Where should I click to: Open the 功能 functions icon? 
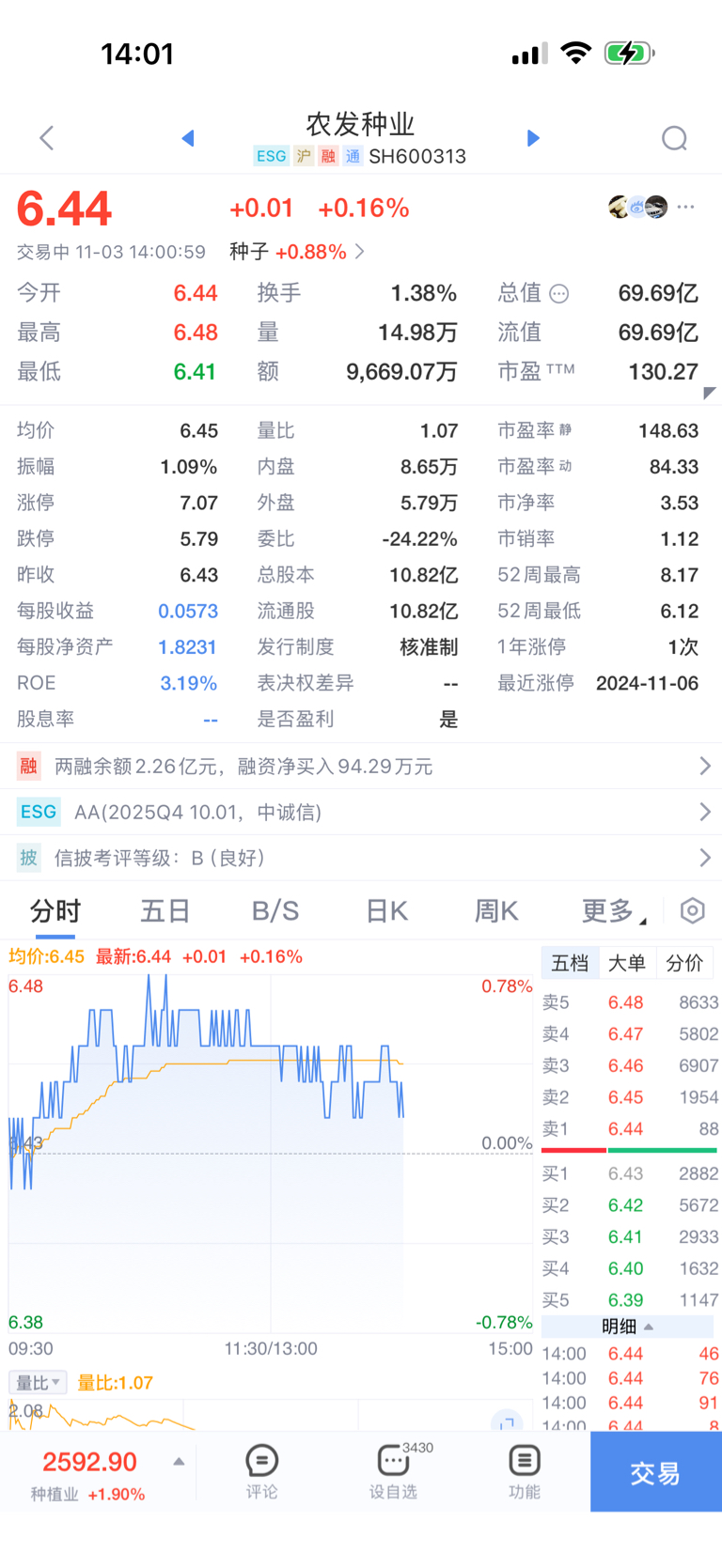pyautogui.click(x=524, y=1472)
